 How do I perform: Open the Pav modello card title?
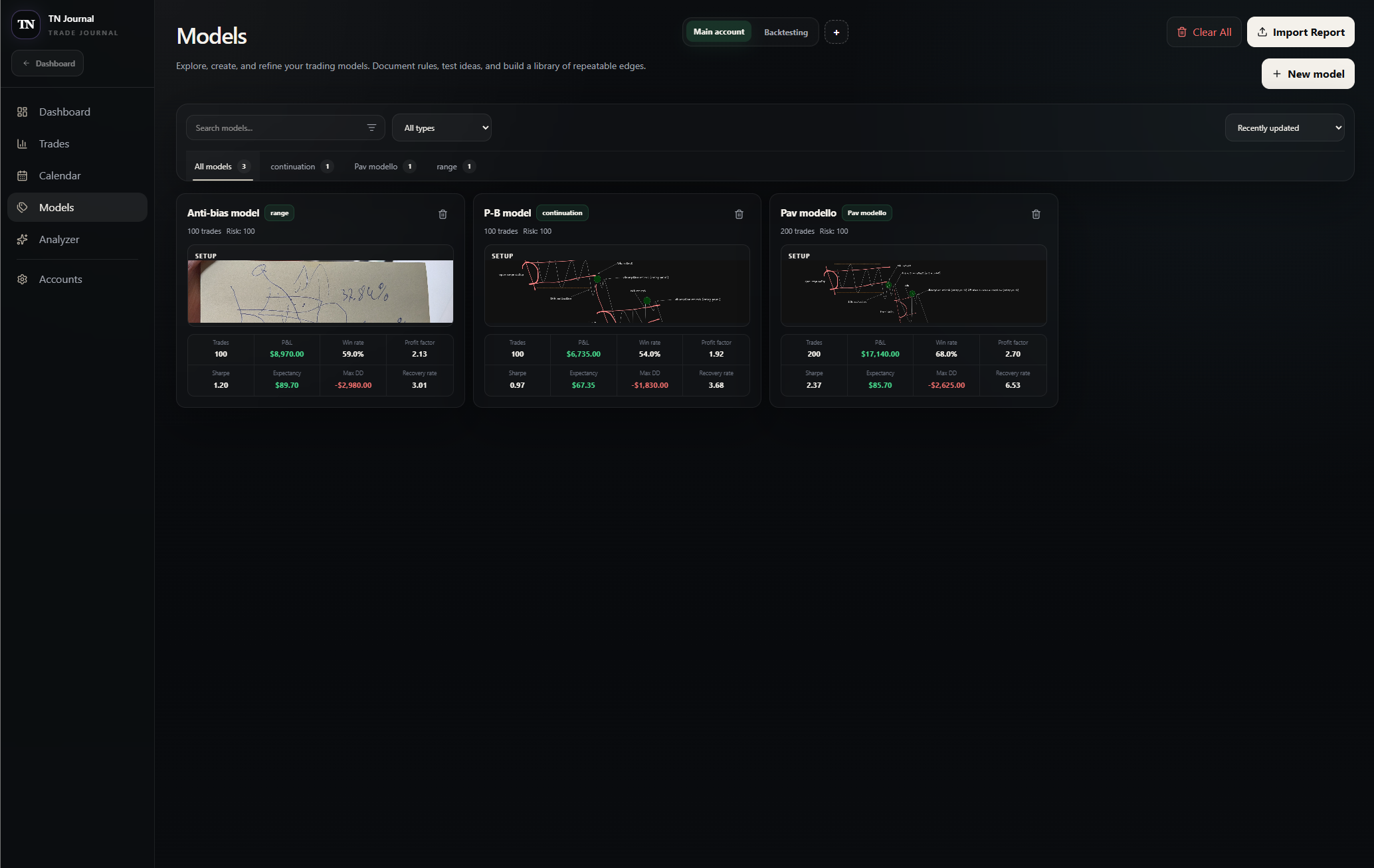(x=808, y=213)
